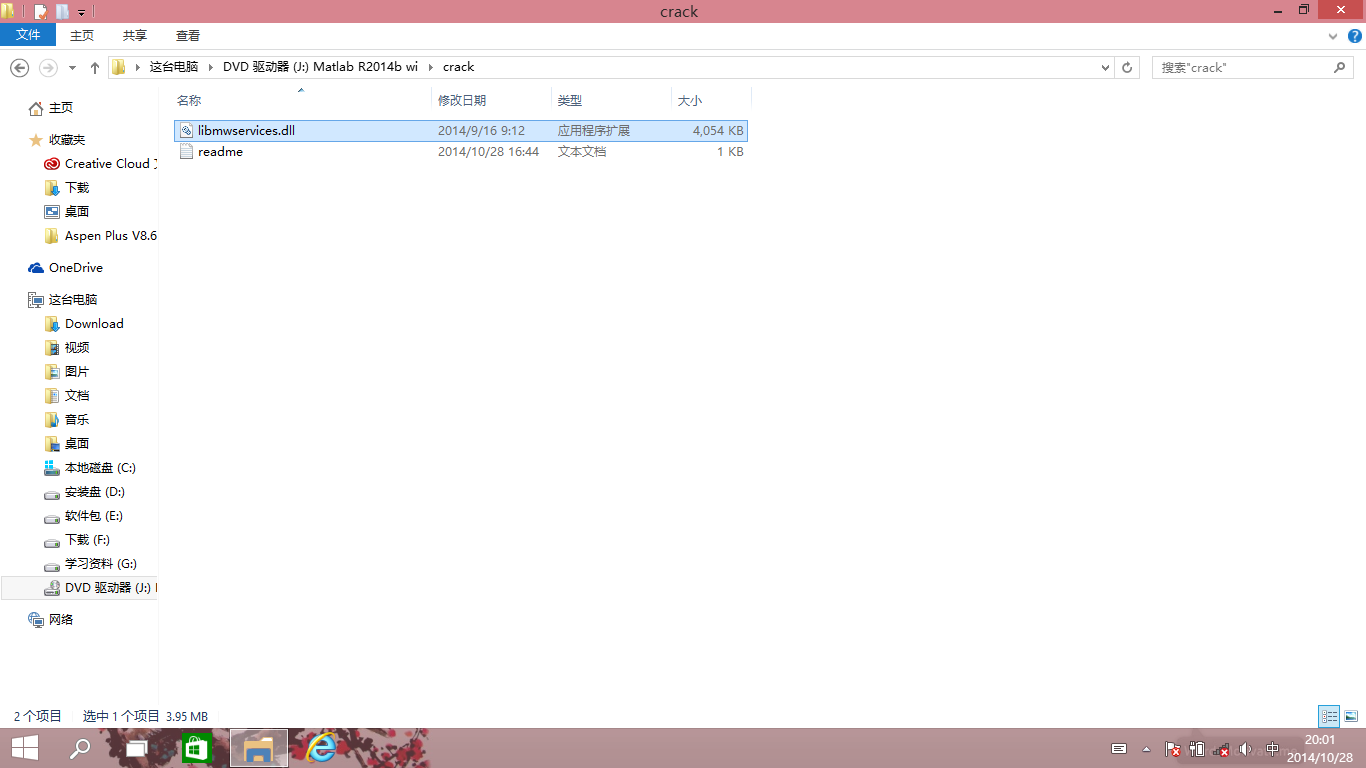The image size is (1366, 768).
Task: Launch Internet Explorer from the taskbar
Action: [x=321, y=748]
